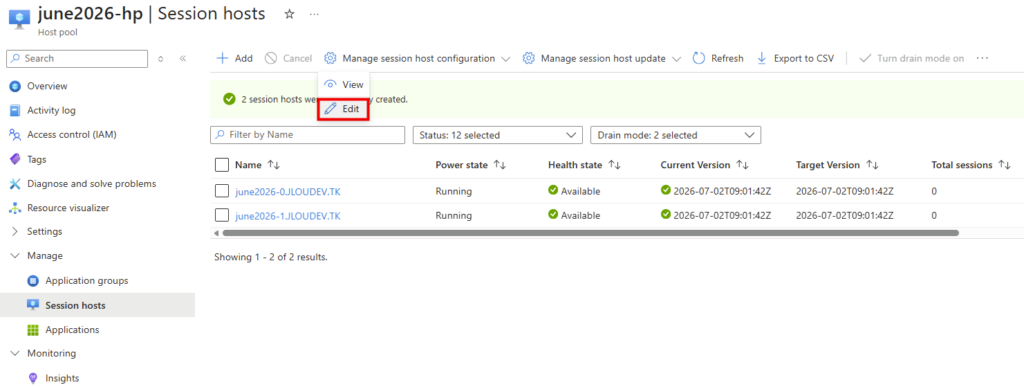Image resolution: width=1024 pixels, height=387 pixels.
Task: Sort by Target Version using its arrows
Action: point(872,165)
